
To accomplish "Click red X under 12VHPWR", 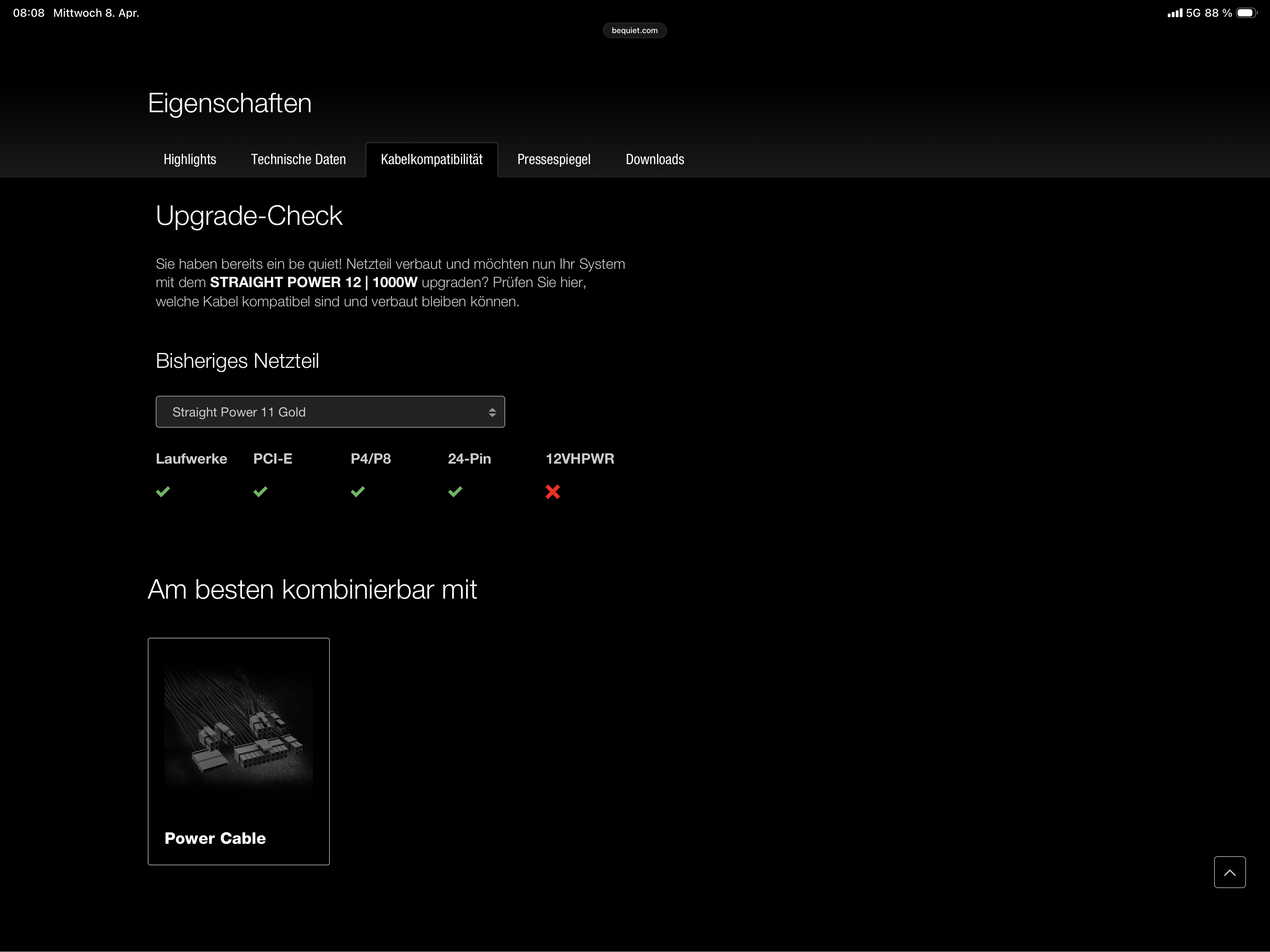I will coord(552,492).
